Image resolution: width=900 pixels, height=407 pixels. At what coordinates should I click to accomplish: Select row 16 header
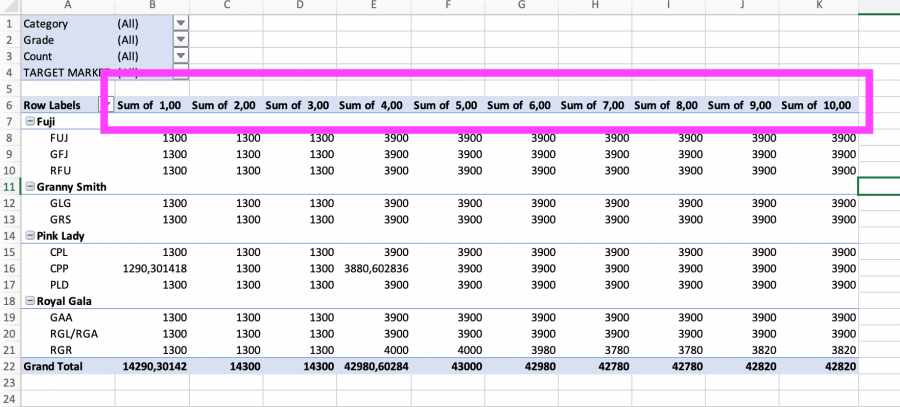10,268
